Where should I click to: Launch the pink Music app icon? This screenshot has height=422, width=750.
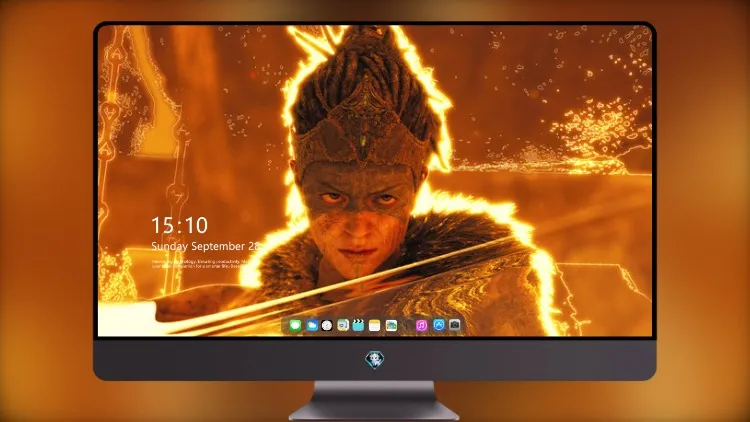(421, 326)
